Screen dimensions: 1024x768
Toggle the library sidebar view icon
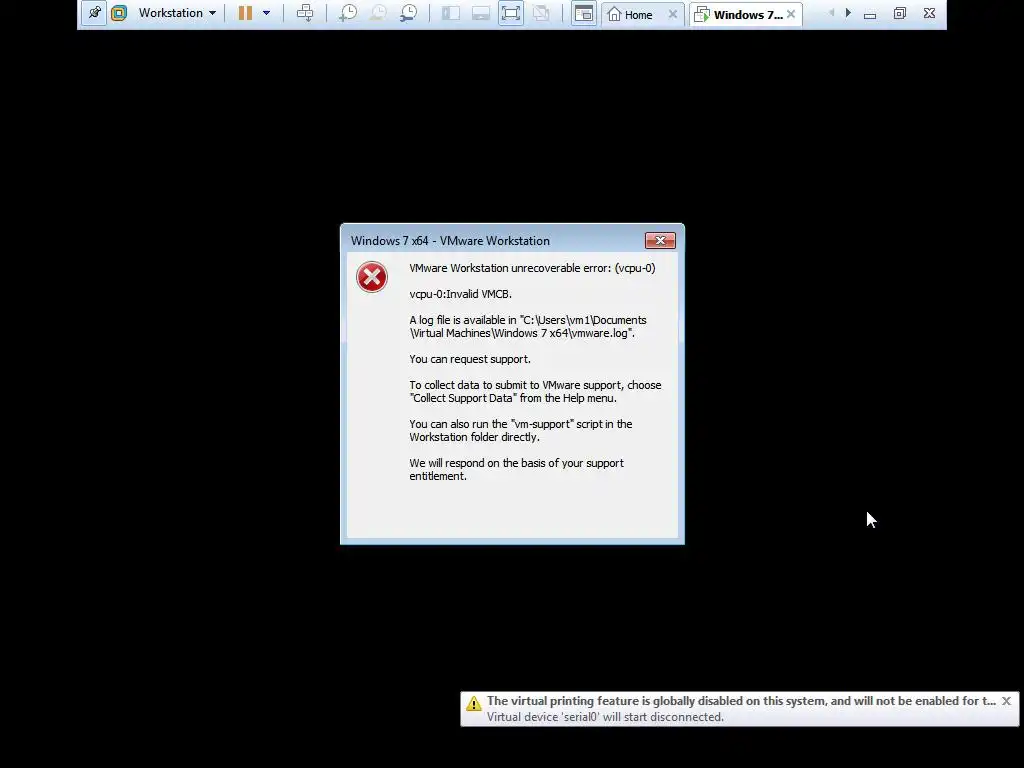451,13
